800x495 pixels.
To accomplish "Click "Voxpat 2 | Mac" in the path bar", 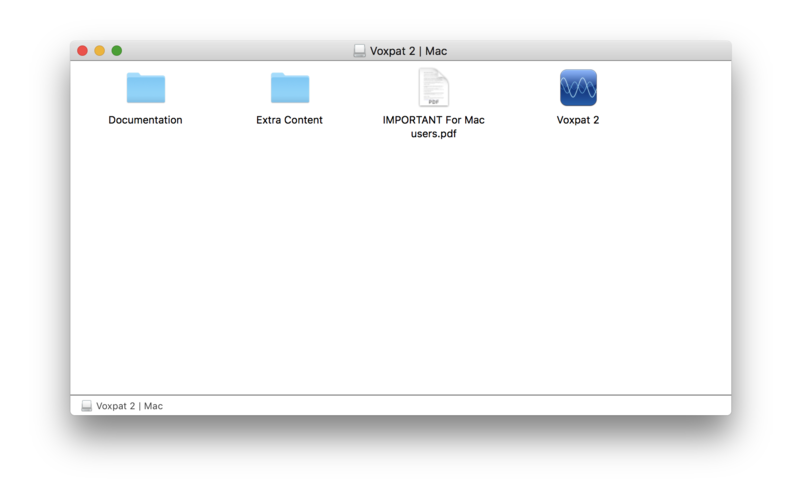I will tap(130, 406).
